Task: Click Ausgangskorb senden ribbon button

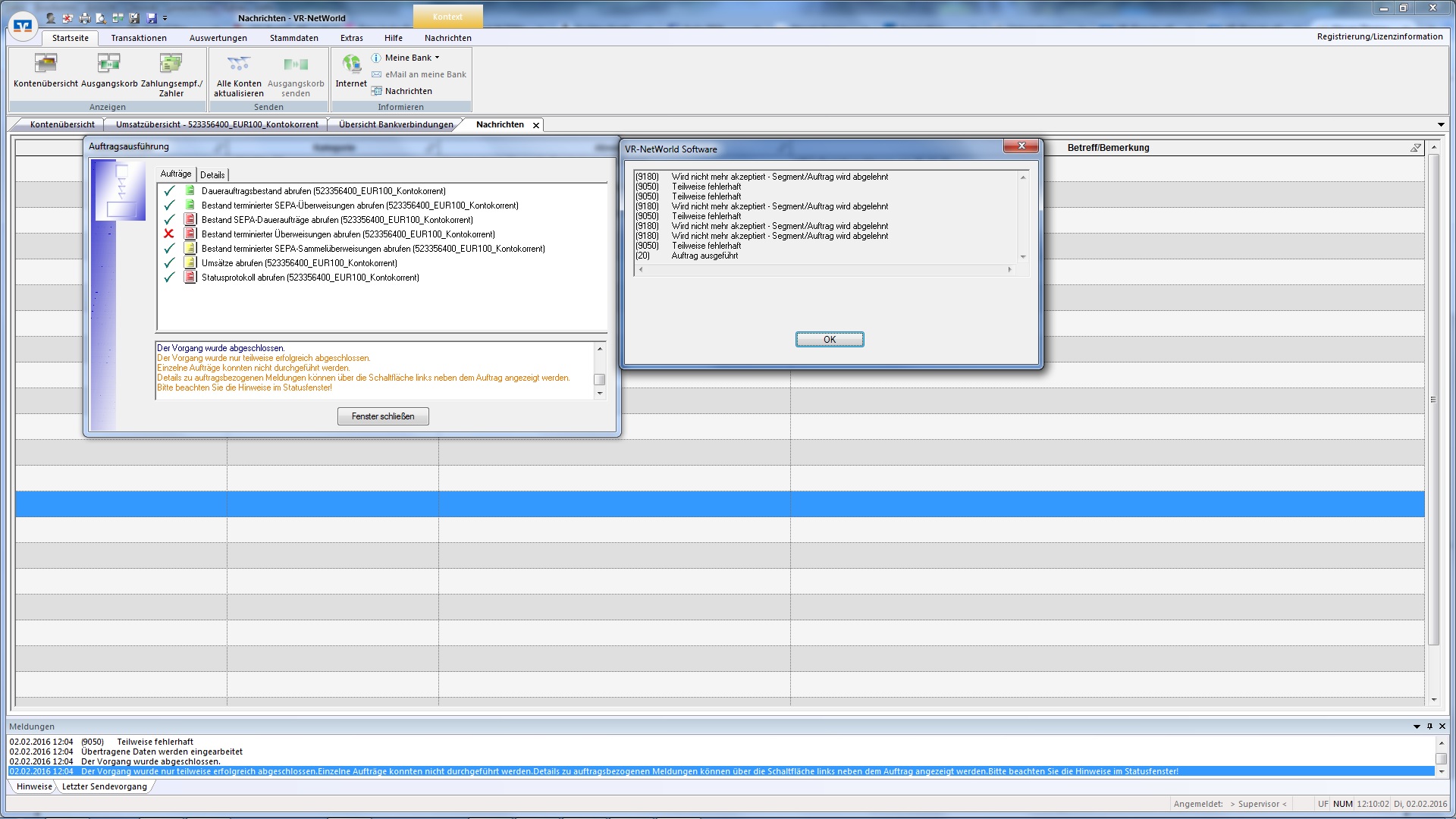Action: click(296, 75)
